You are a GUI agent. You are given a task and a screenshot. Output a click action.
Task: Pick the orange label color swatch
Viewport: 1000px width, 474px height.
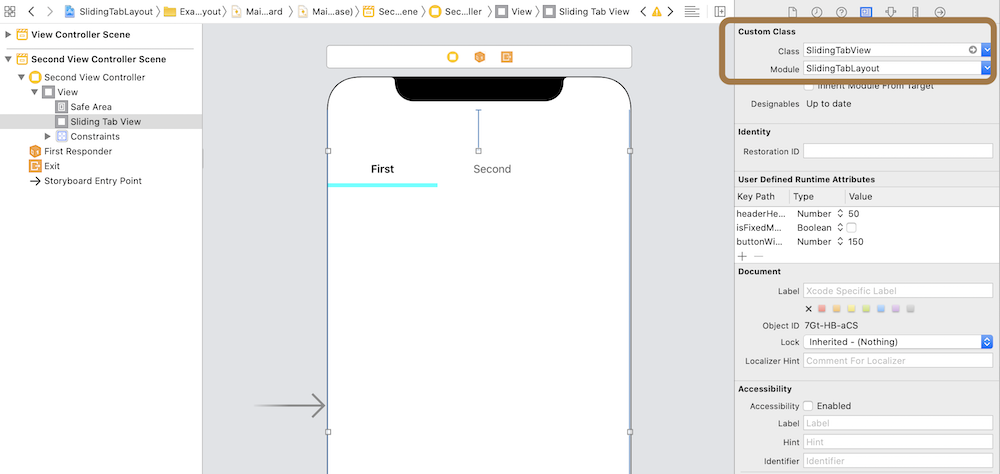837,309
